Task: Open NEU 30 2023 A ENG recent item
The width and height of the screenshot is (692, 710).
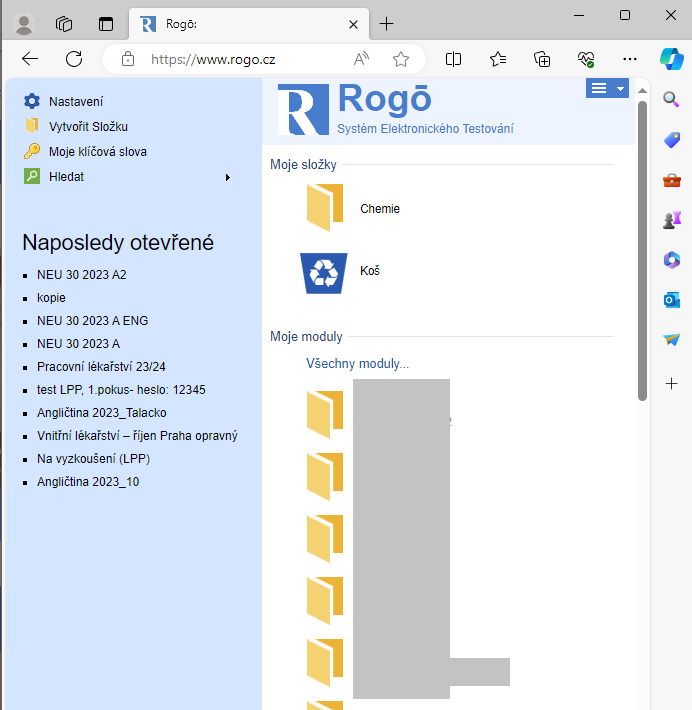Action: click(x=92, y=321)
